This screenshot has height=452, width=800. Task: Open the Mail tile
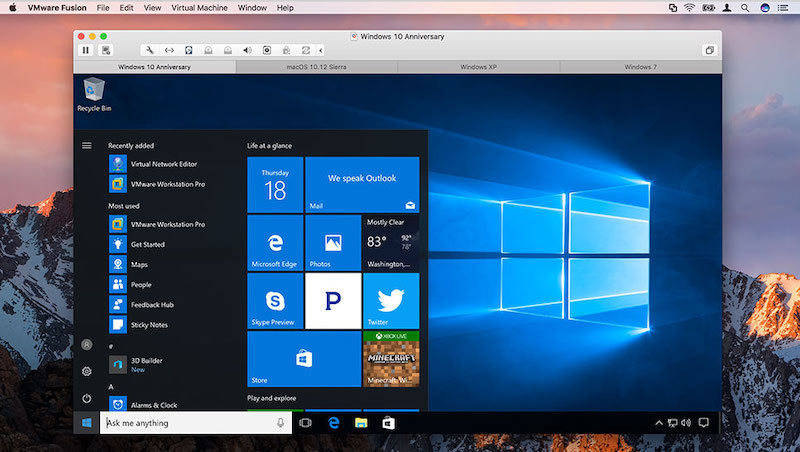click(x=362, y=185)
